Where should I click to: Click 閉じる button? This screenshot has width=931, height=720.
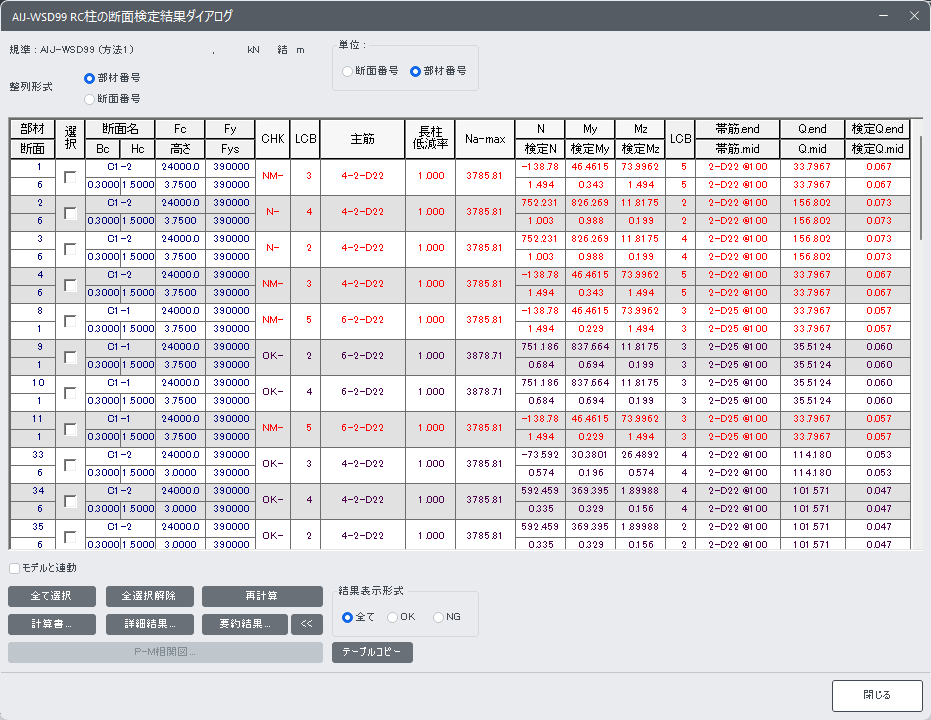pyautogui.click(x=877, y=695)
